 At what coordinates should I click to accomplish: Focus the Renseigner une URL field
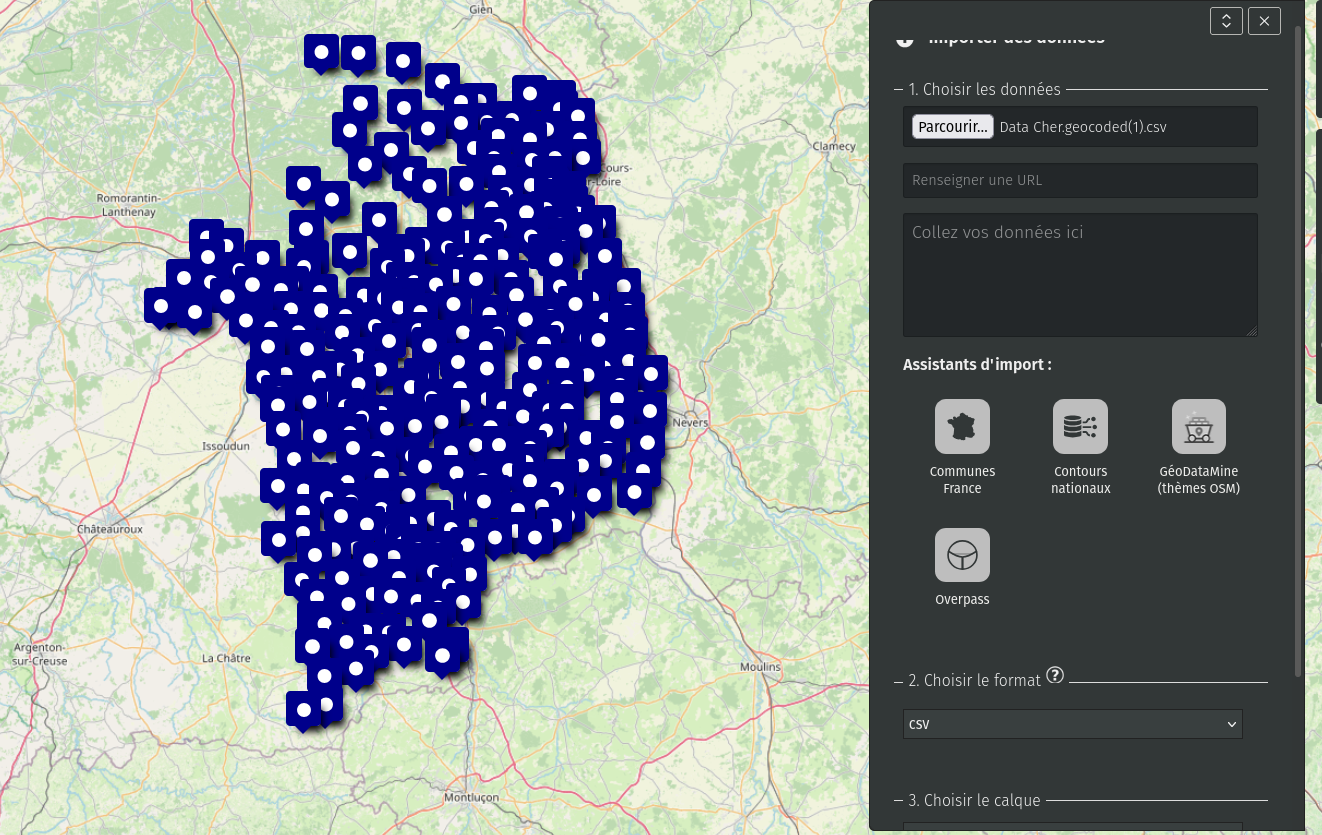(1080, 181)
